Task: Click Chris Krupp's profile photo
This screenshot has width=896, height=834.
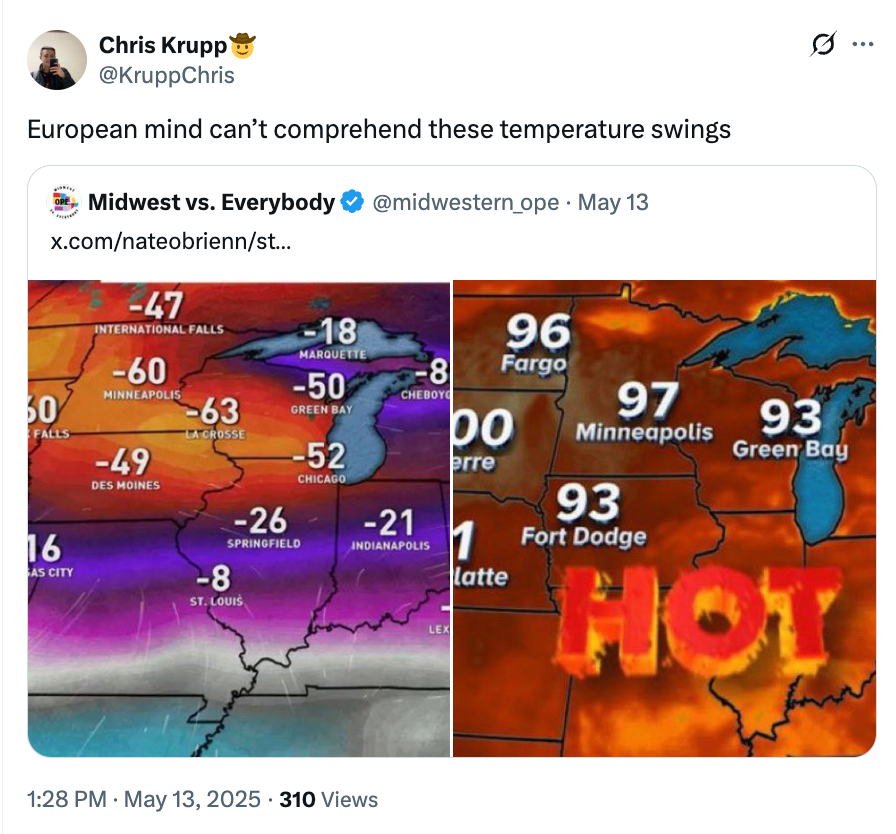Action: coord(57,60)
